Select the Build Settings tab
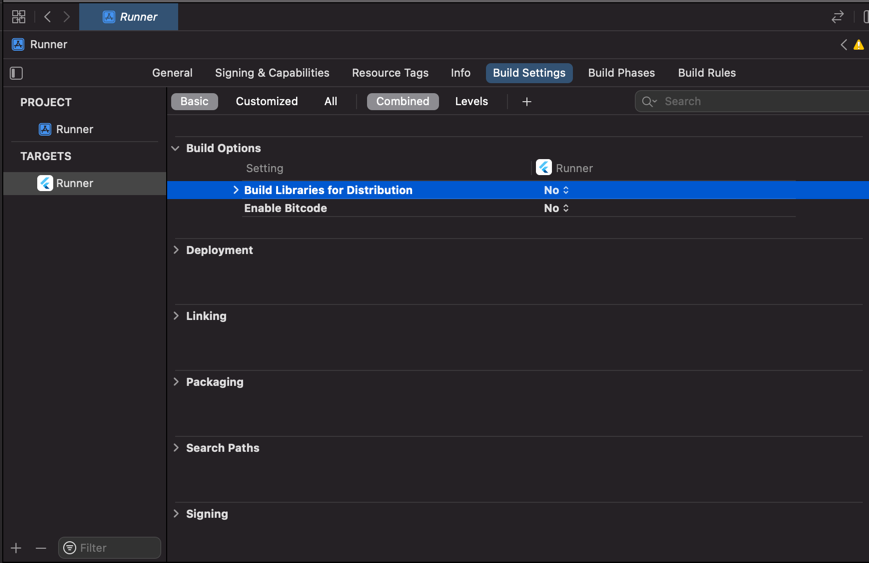The height and width of the screenshot is (563, 869). (x=529, y=73)
